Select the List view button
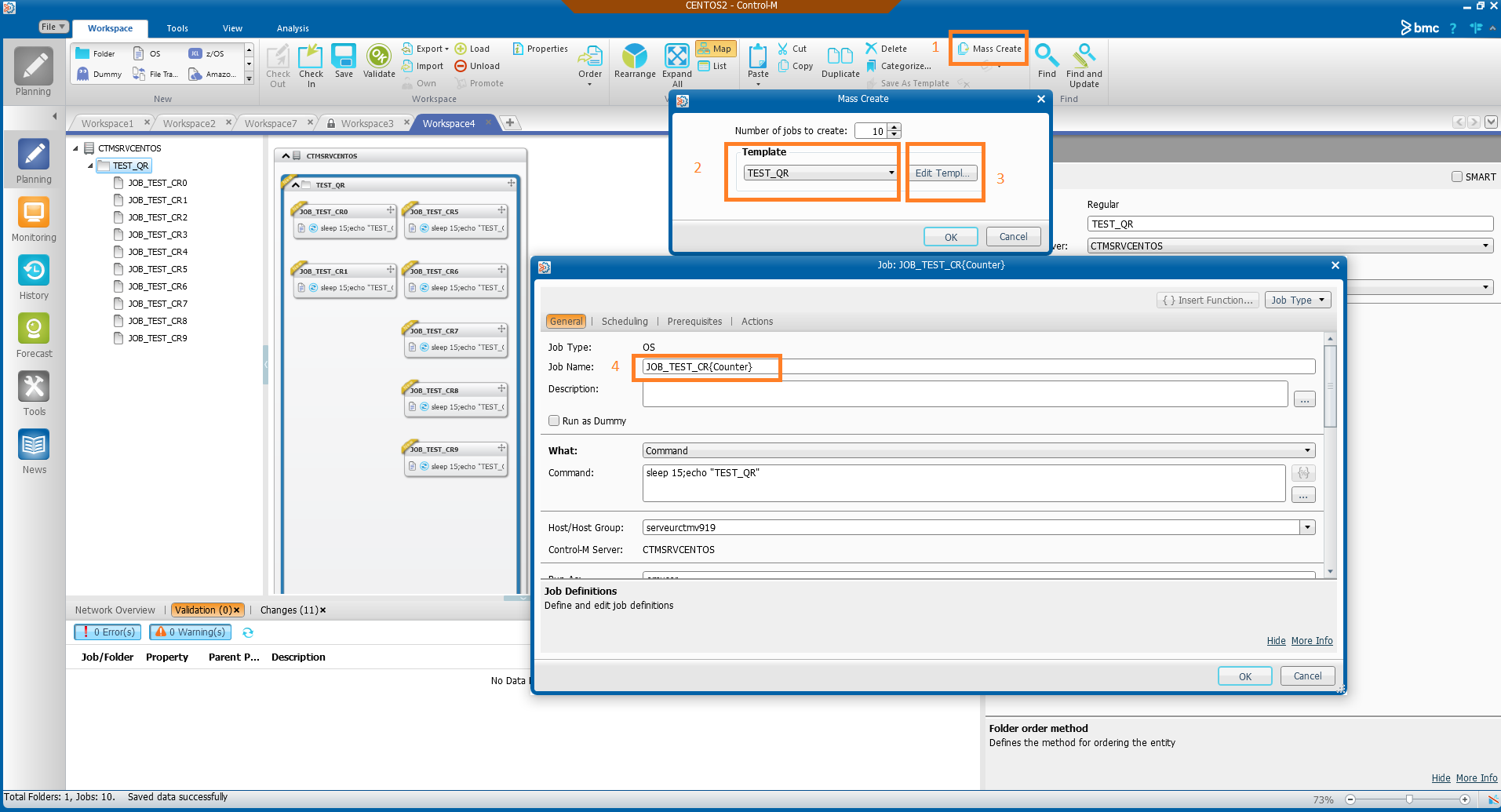 (712, 66)
